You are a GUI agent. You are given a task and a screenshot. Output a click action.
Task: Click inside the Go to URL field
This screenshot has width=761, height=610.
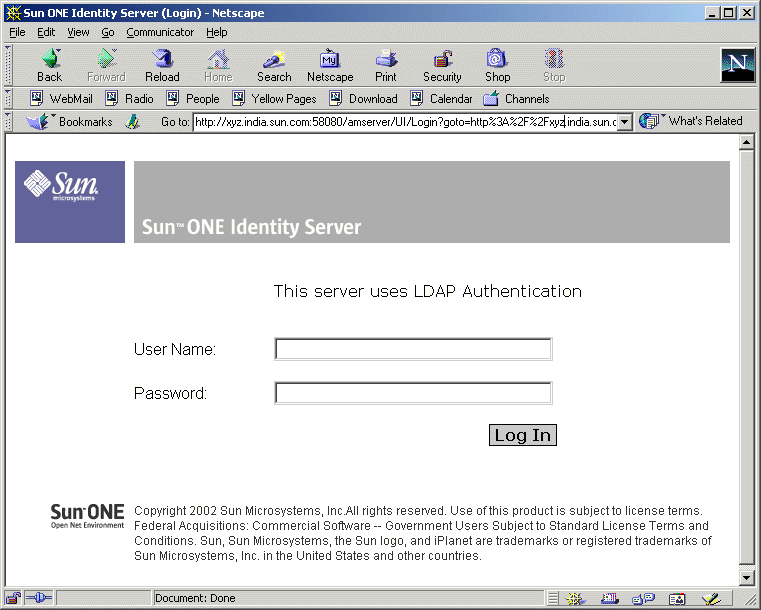[405, 122]
